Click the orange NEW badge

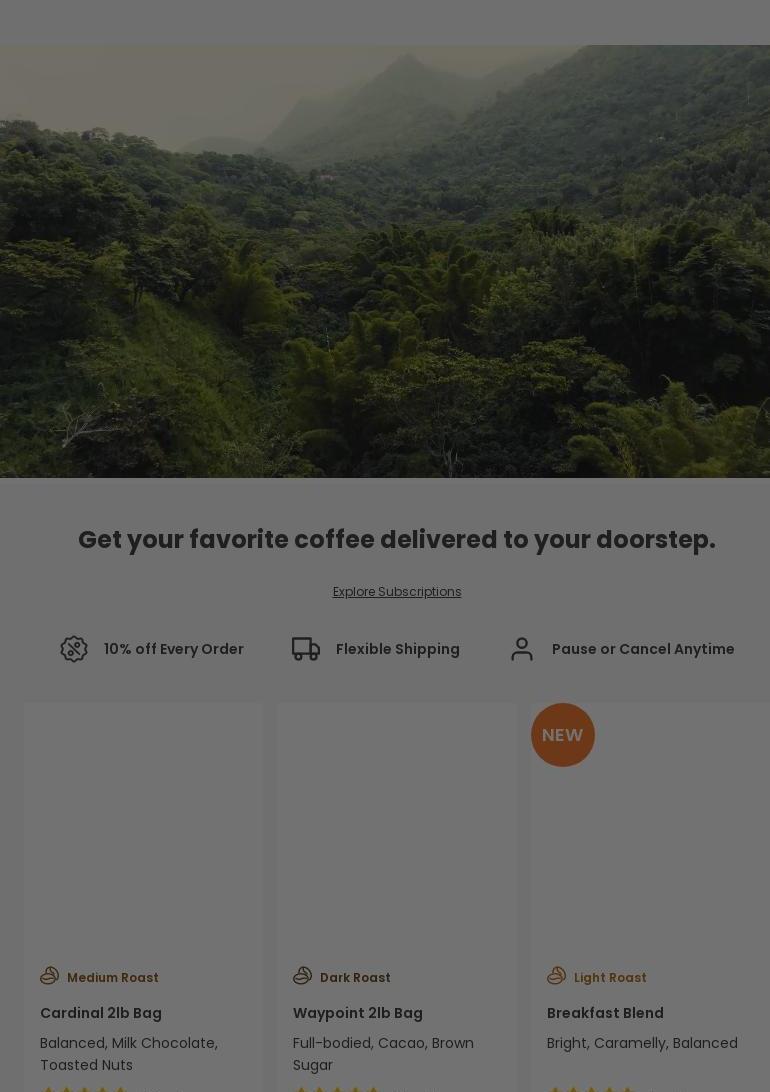tap(563, 735)
